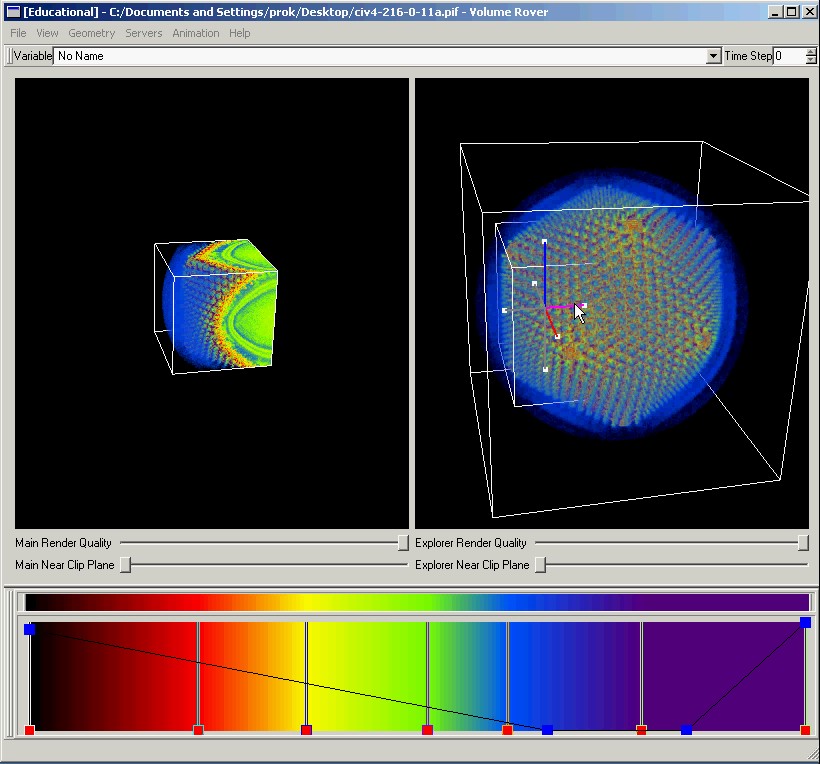Select the top-right blue opacity node
Image resolution: width=820 pixels, height=764 pixels.
(x=805, y=622)
